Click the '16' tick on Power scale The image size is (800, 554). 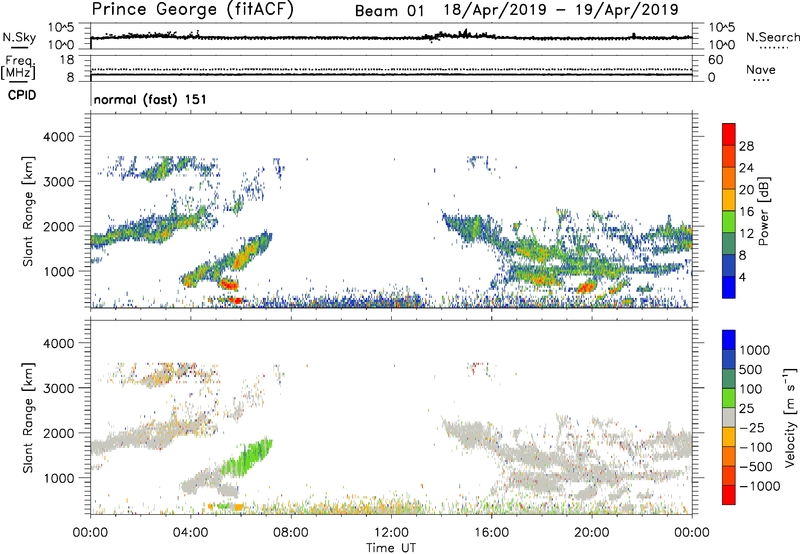pos(746,212)
